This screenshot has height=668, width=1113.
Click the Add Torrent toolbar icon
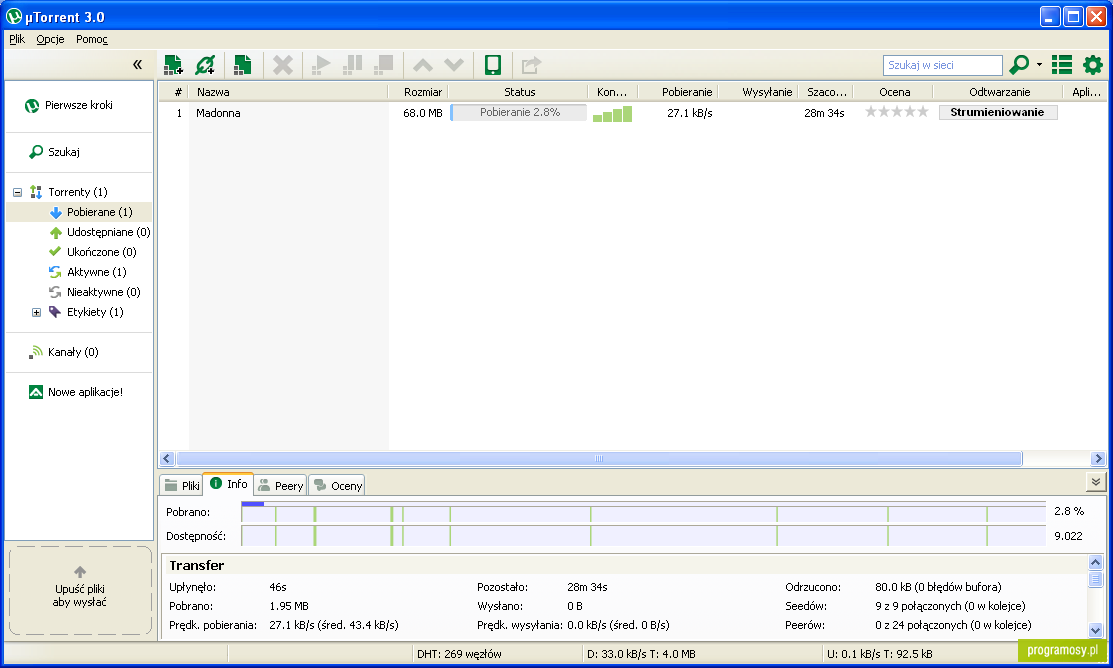(173, 65)
